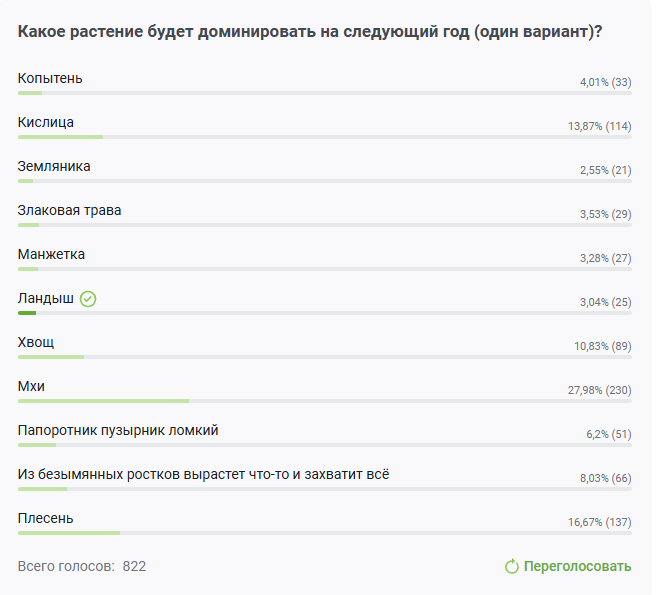
Task: Click the refresh icon next to Переголосовать
Action: [512, 567]
